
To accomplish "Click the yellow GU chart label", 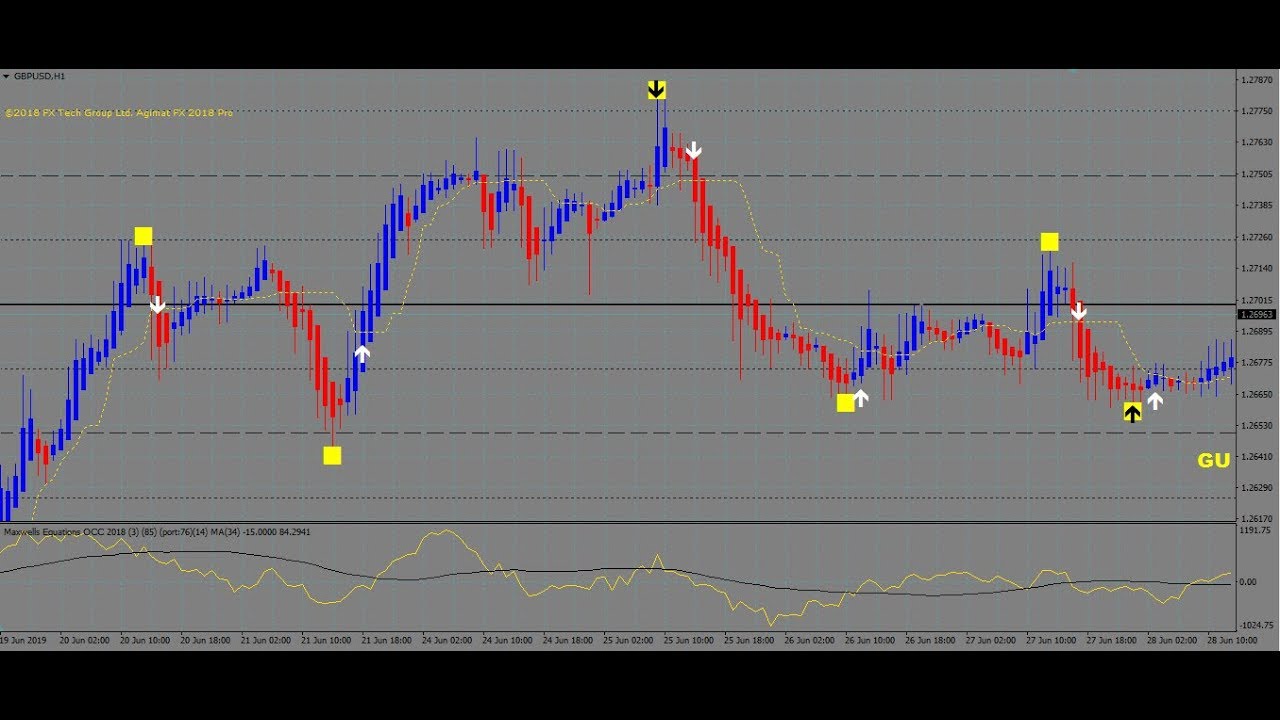I will tap(1214, 460).
